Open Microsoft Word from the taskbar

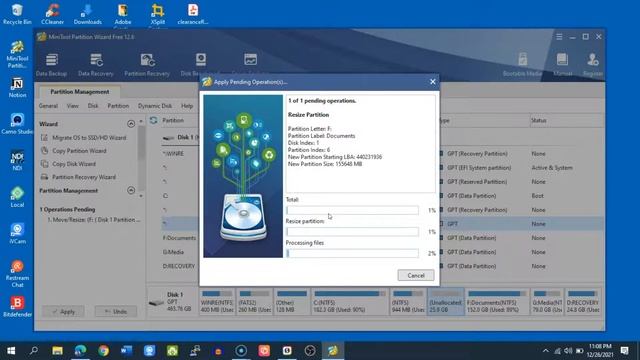click(127, 351)
